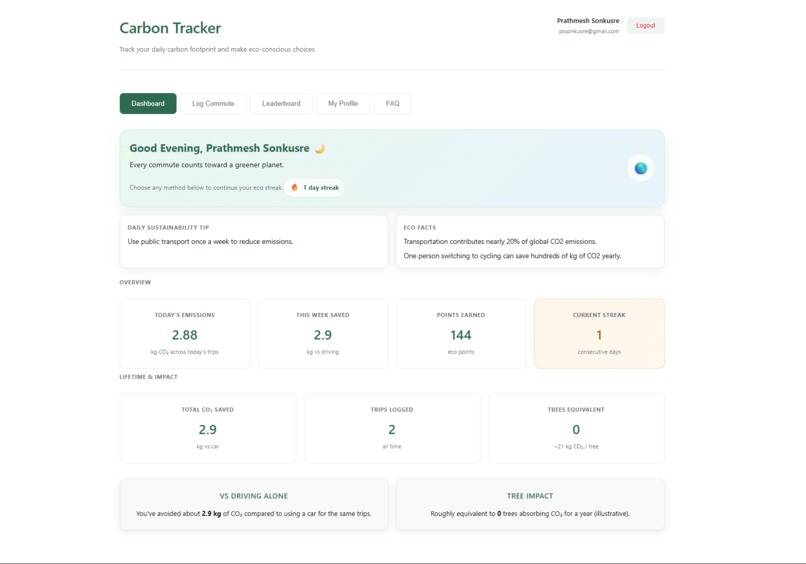Image resolution: width=806 pixels, height=564 pixels.
Task: Click the 2.88 emissions value
Action: tap(185, 335)
